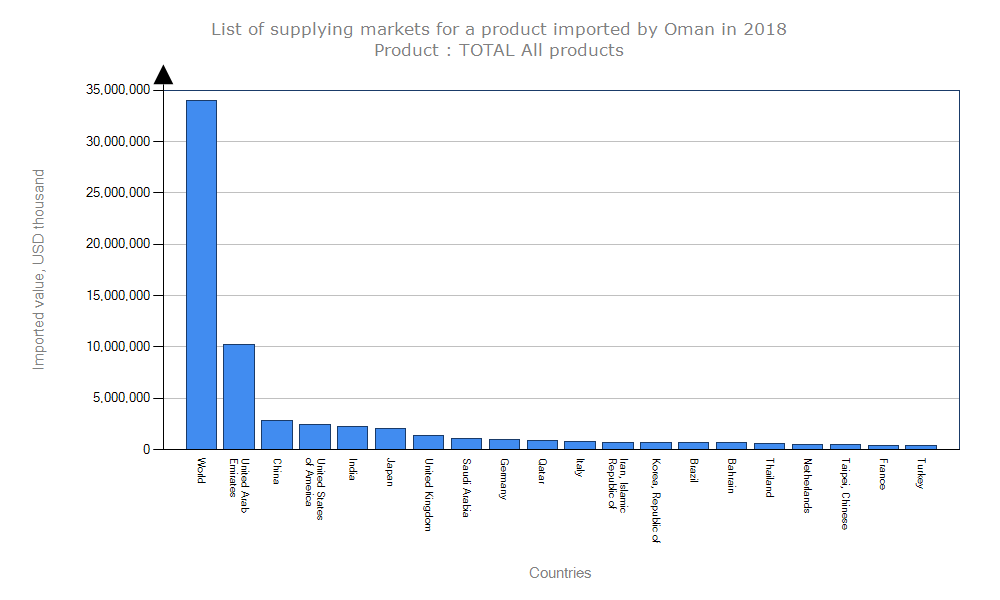
Task: Select the China bar
Action: 277,435
